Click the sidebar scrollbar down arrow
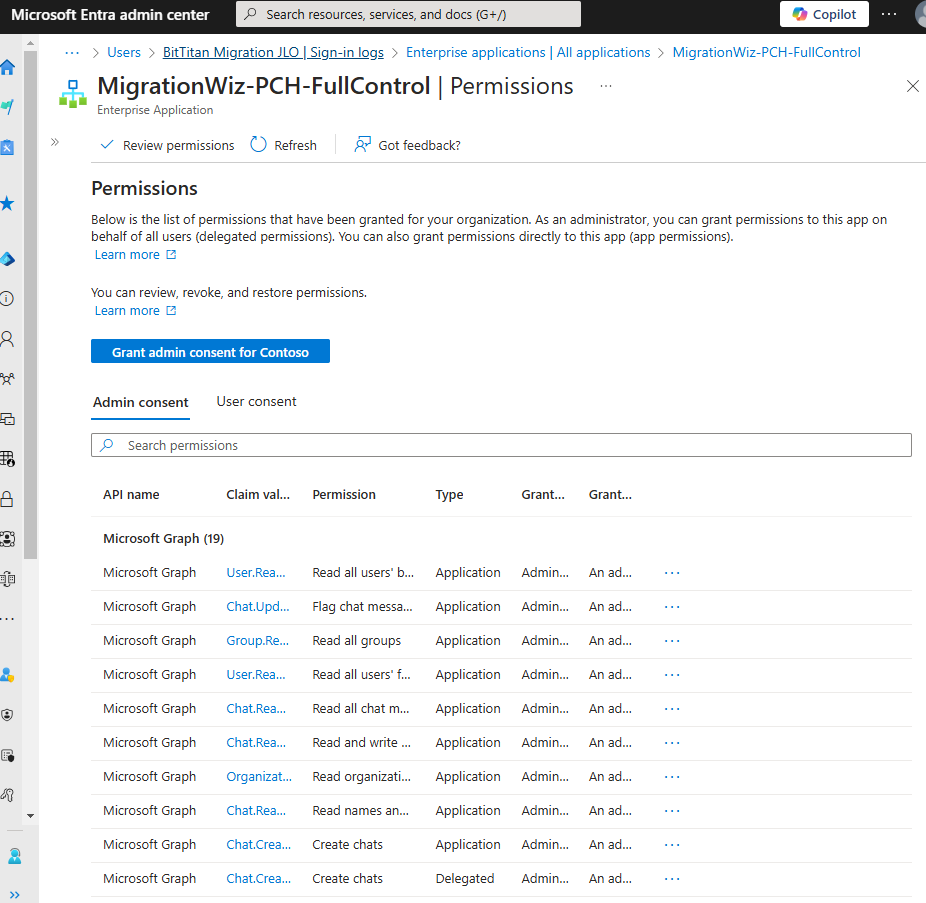Screen dimensions: 926x903 [31, 816]
